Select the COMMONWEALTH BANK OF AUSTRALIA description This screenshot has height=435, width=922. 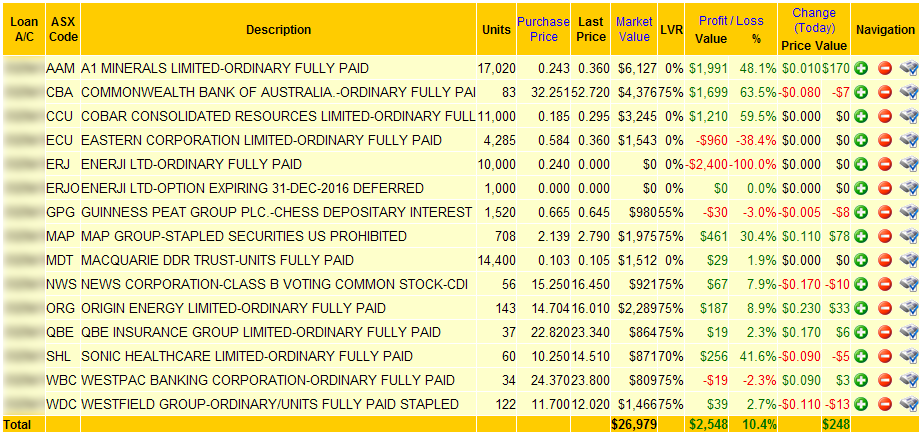(x=278, y=92)
